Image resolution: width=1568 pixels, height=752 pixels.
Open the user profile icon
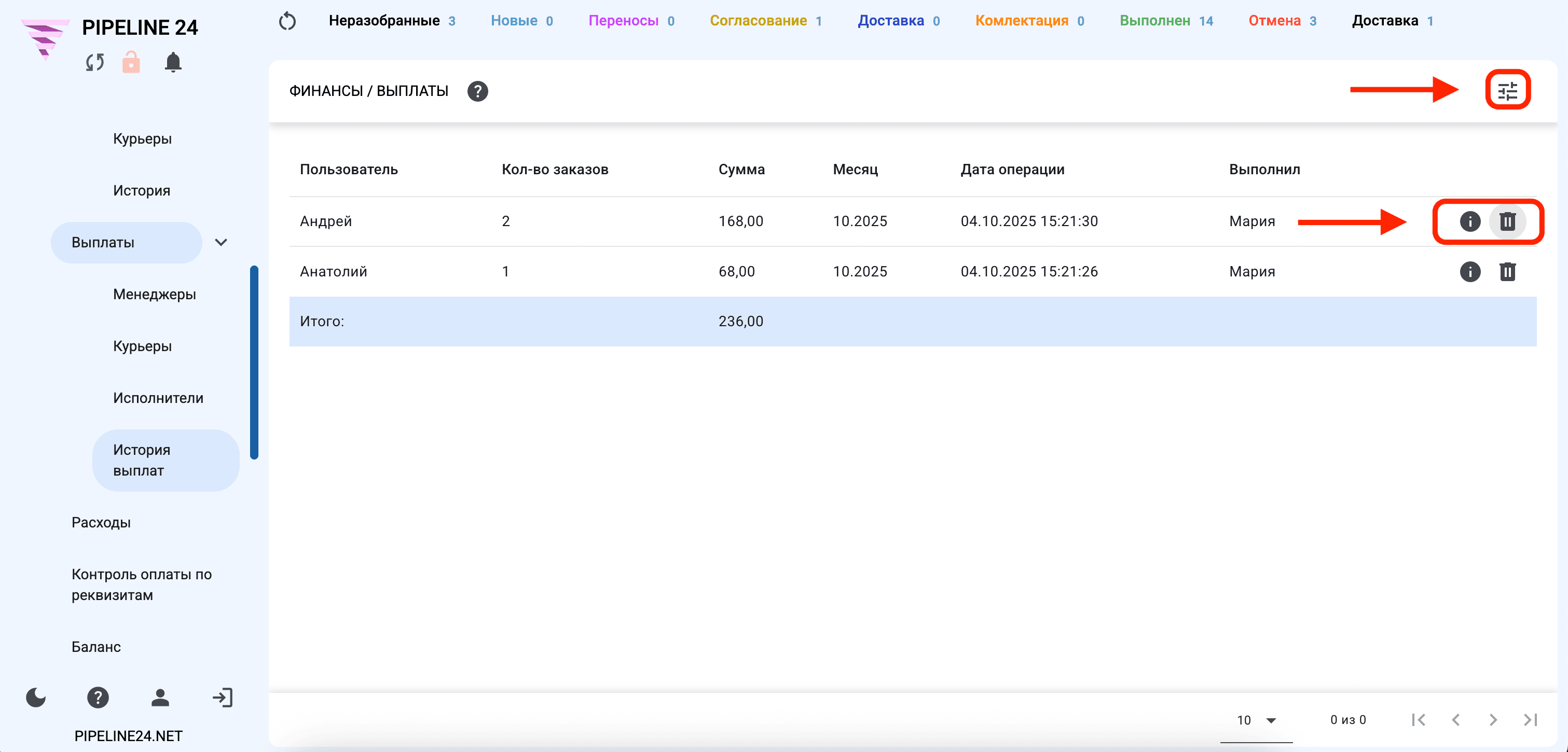point(160,697)
